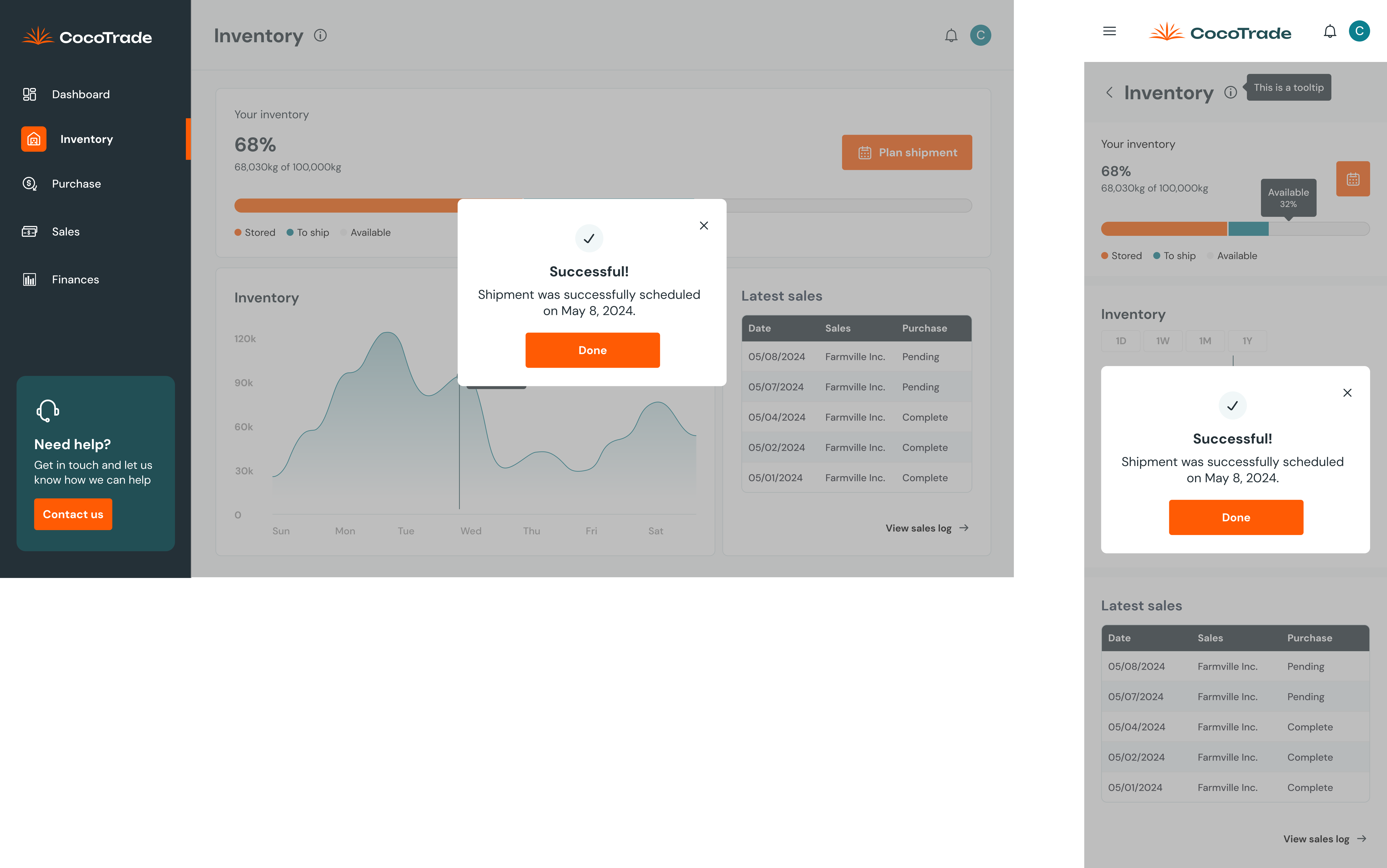This screenshot has height=868, width=1387.
Task: Click Done in the mobile dialog
Action: pos(1236,517)
